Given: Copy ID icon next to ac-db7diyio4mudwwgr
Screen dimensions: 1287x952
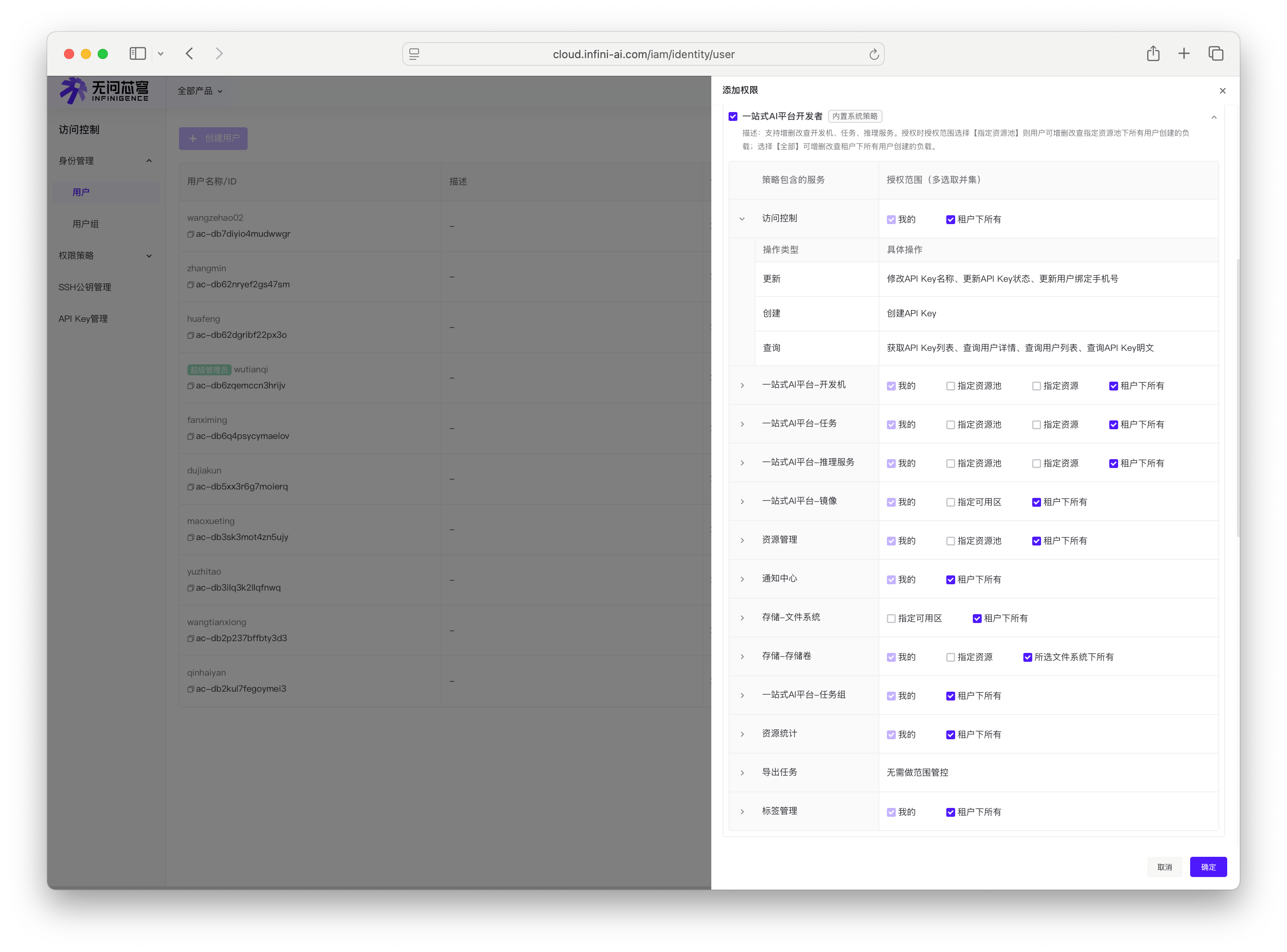Looking at the screenshot, I should coord(190,234).
